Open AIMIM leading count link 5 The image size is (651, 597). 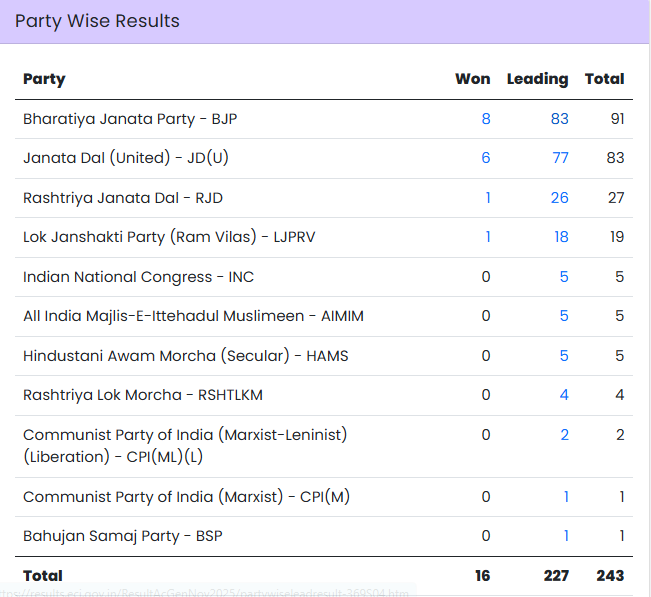click(x=564, y=316)
